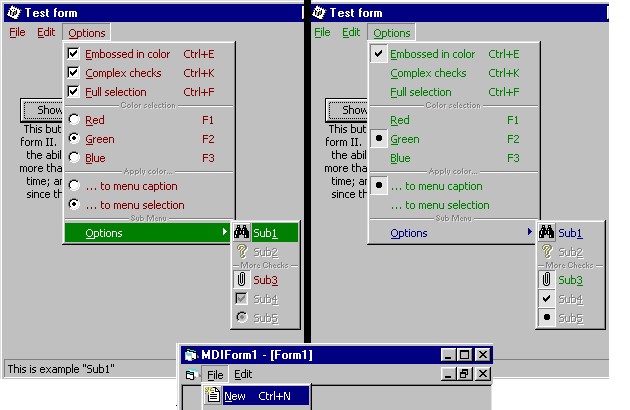Click binoculars icon beside Sub1 in right window
Screen dimensions: 630x410
tap(546, 232)
